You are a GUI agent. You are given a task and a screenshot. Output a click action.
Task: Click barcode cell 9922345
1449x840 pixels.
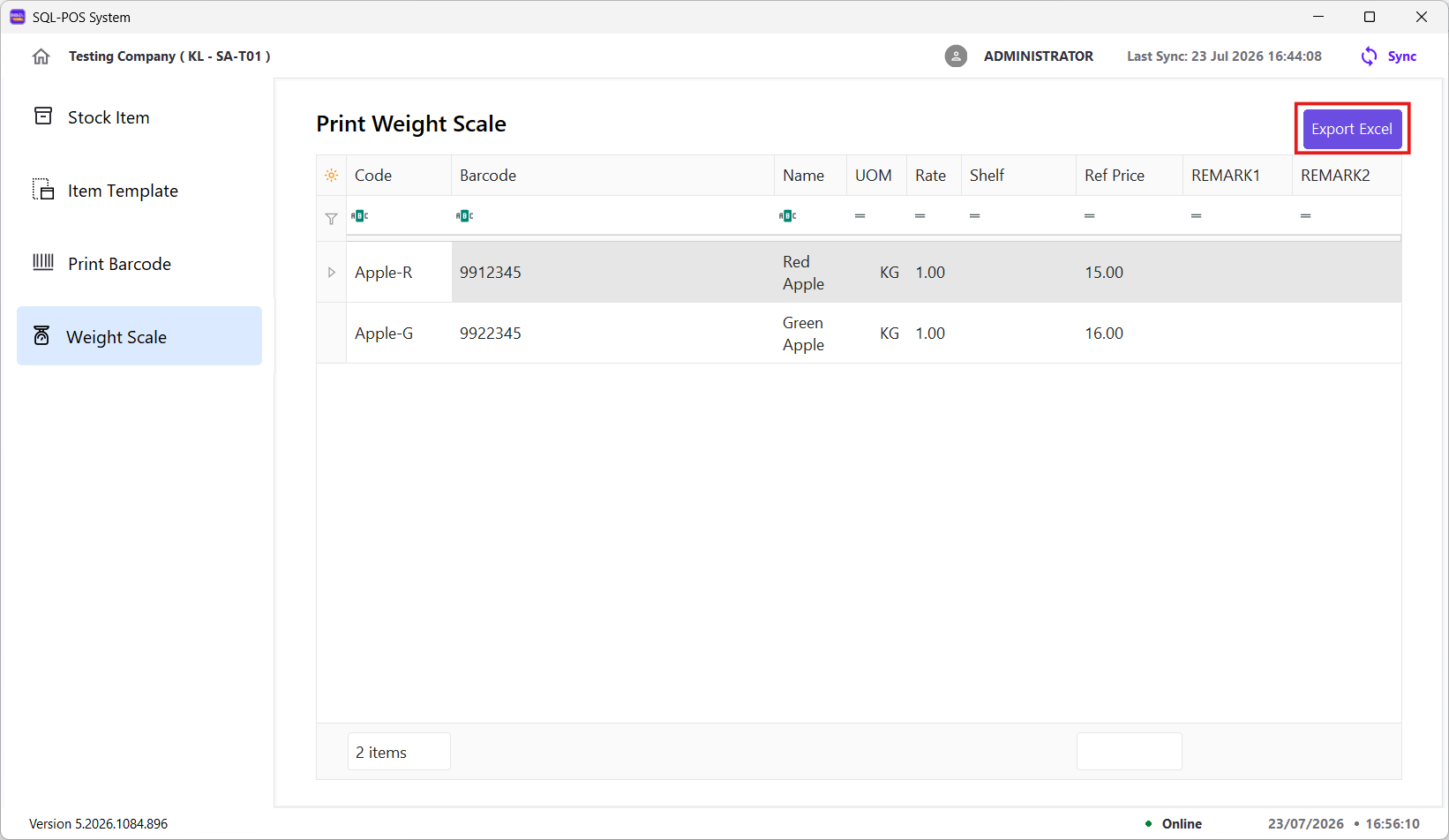613,334
